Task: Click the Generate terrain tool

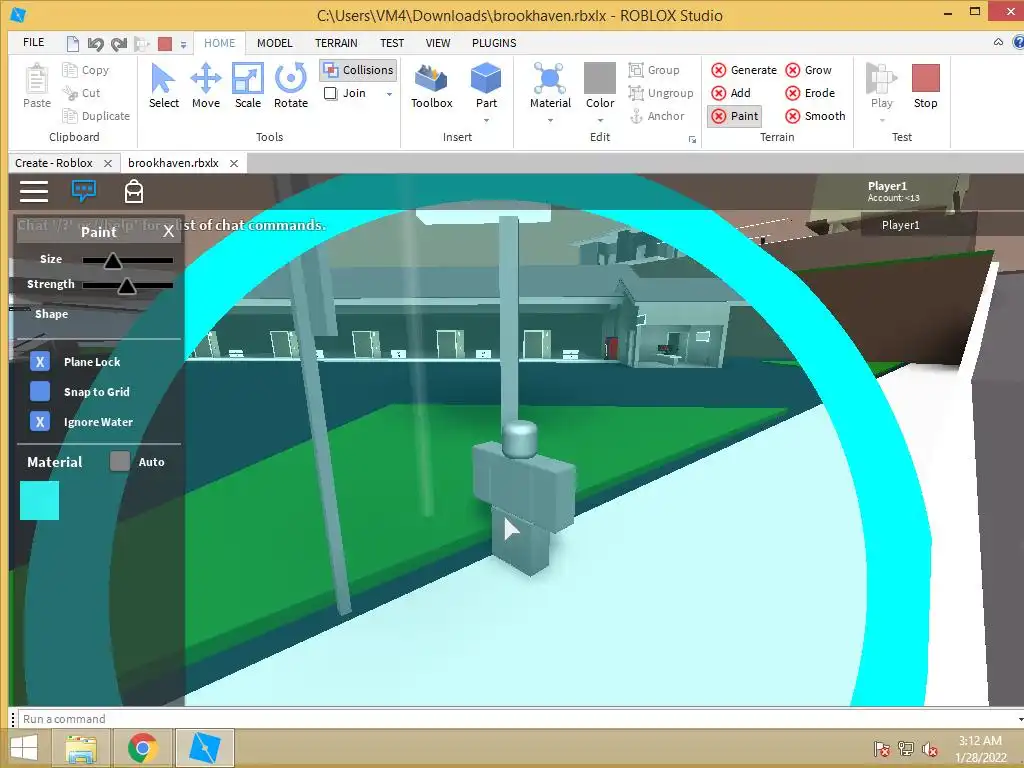Action: pyautogui.click(x=744, y=70)
